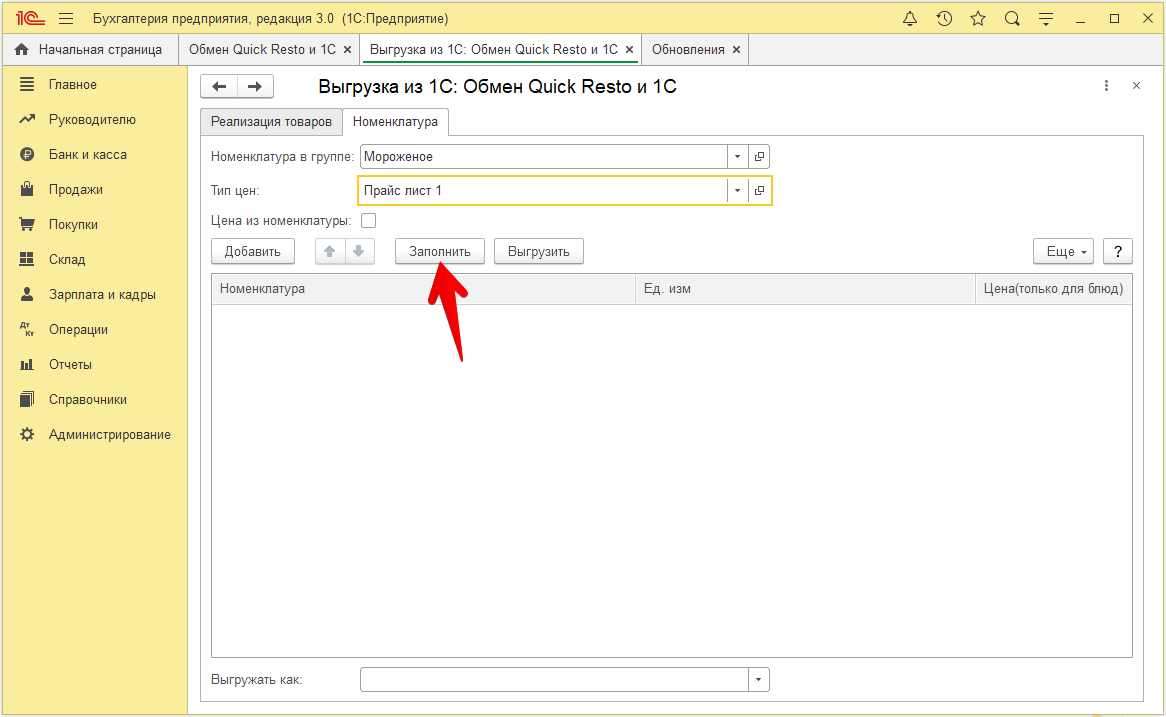
Task: Click the Номенклатура в группе input field
Action: click(544, 157)
